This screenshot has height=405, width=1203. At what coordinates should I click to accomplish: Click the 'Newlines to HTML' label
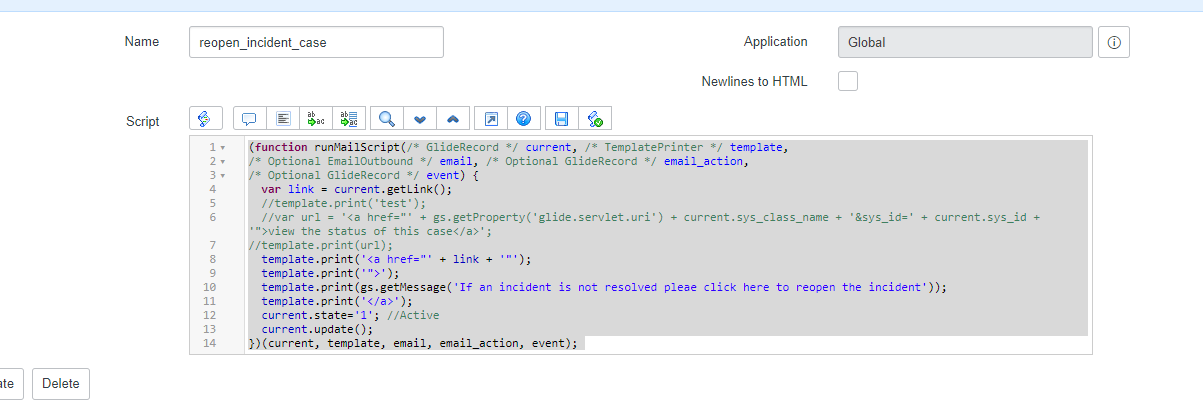coord(754,82)
